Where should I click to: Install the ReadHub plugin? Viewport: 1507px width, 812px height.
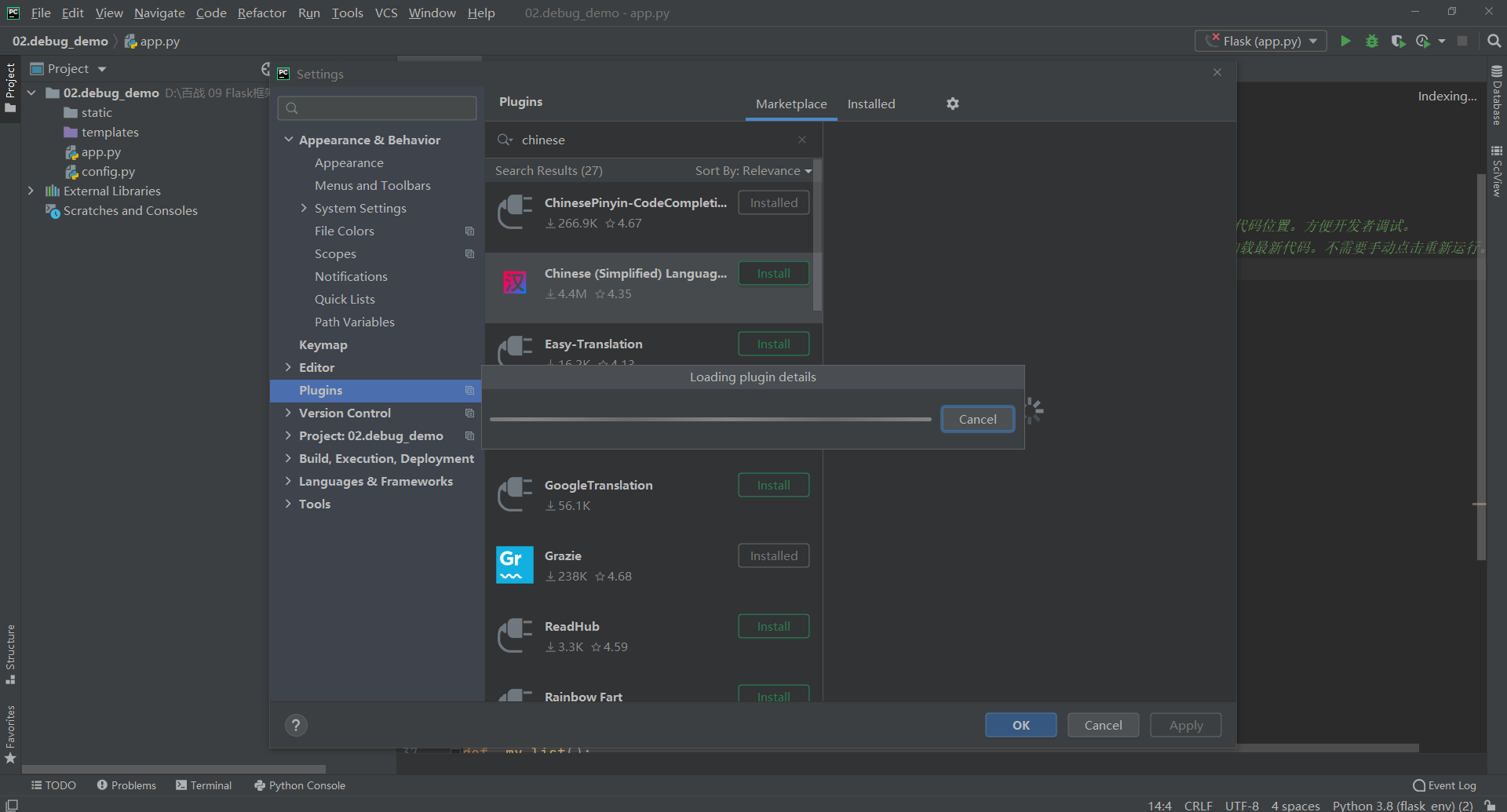click(x=773, y=626)
